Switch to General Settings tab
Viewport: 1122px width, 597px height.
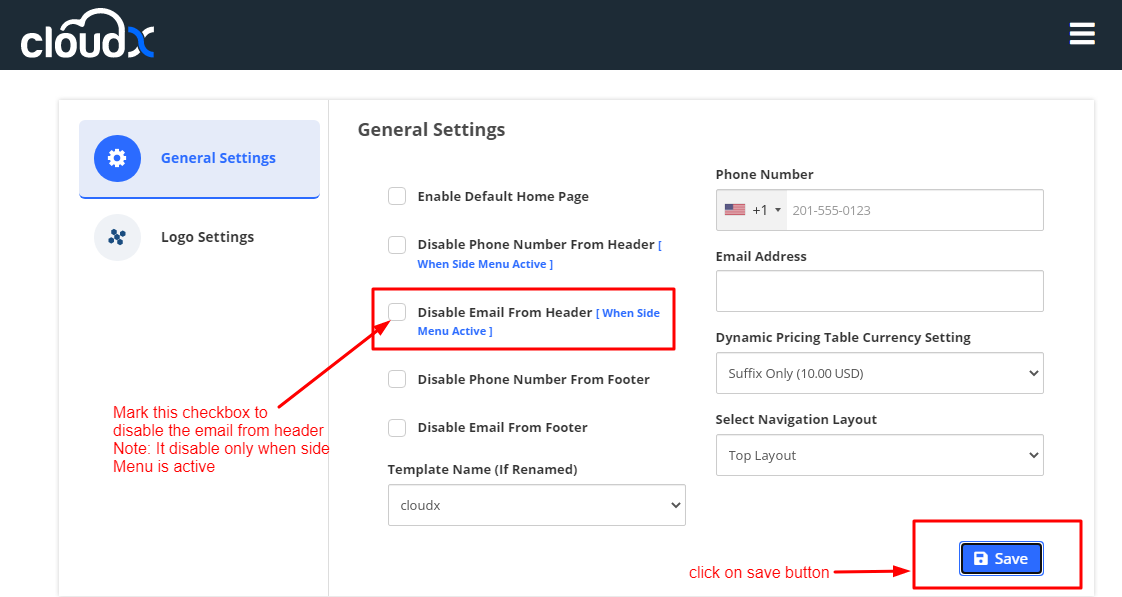click(218, 158)
